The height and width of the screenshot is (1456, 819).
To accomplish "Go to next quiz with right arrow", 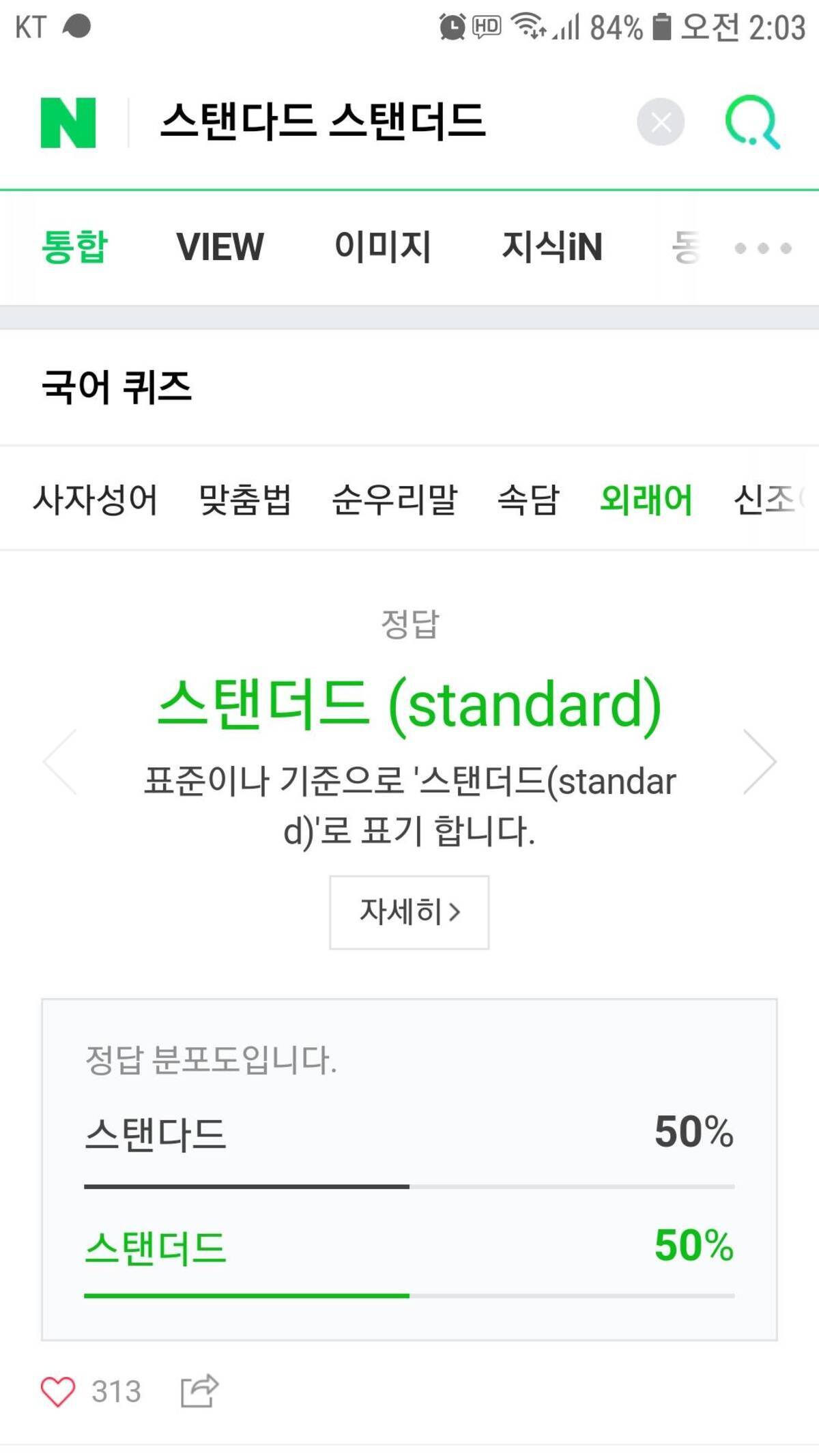I will tap(759, 762).
